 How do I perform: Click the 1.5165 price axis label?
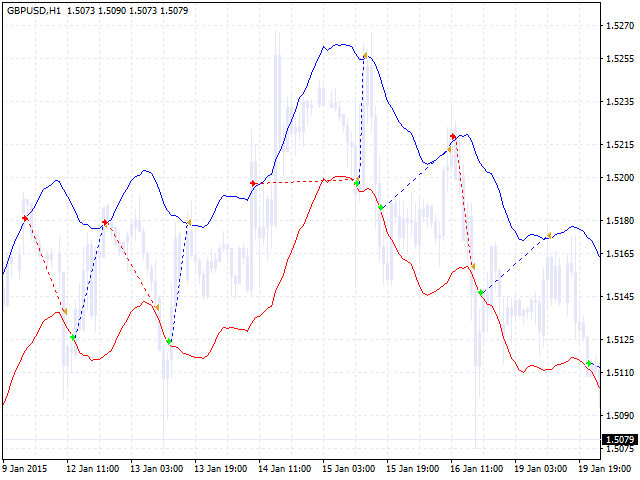[x=620, y=253]
